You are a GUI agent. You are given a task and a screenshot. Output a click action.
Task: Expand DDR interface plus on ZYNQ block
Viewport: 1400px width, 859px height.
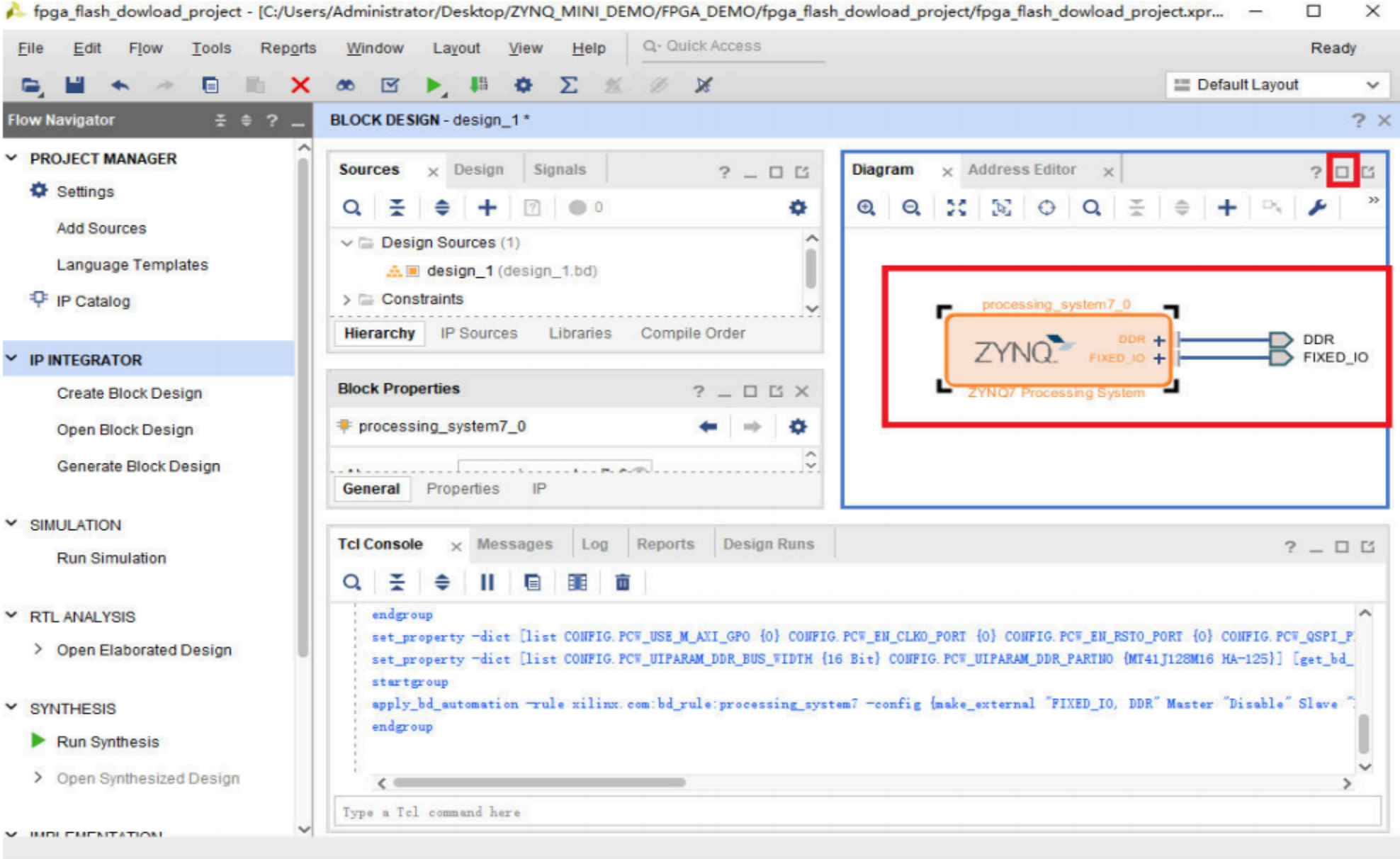[x=1159, y=340]
